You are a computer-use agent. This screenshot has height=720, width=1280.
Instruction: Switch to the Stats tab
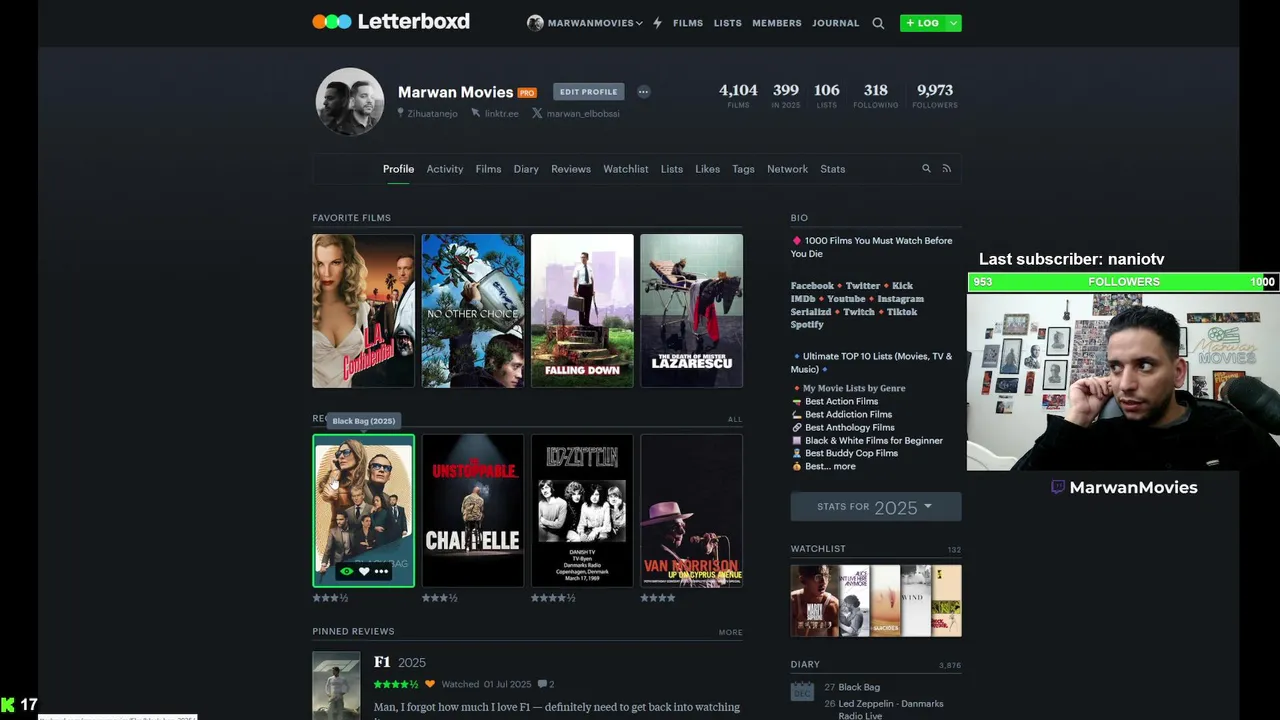point(833,169)
